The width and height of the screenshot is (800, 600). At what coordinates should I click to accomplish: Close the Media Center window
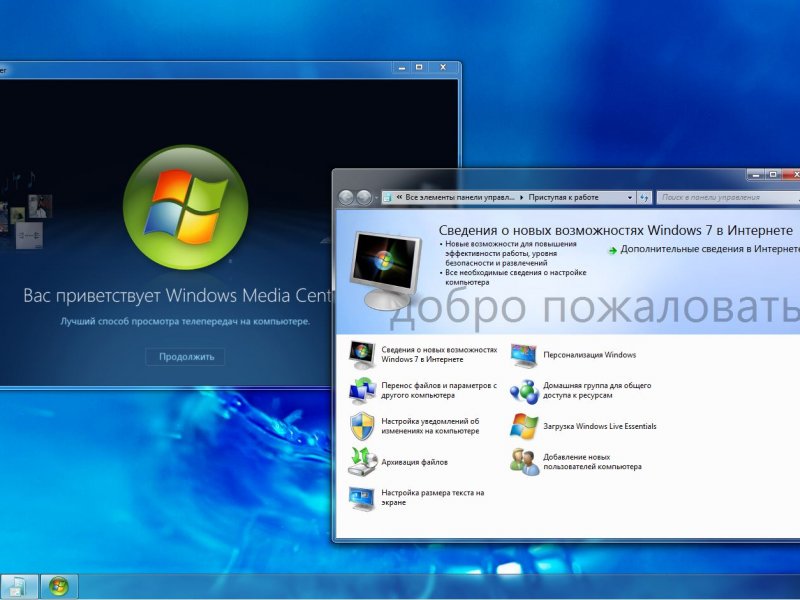[443, 67]
